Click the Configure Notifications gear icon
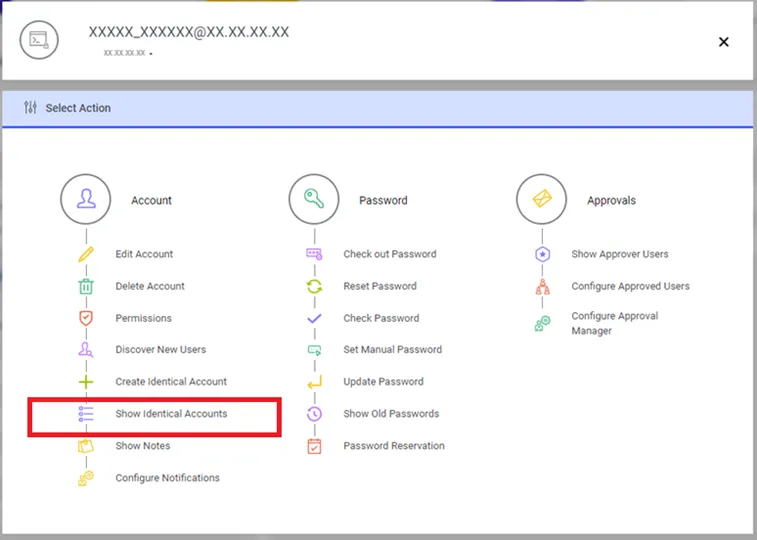The width and height of the screenshot is (757, 540). coord(86,478)
